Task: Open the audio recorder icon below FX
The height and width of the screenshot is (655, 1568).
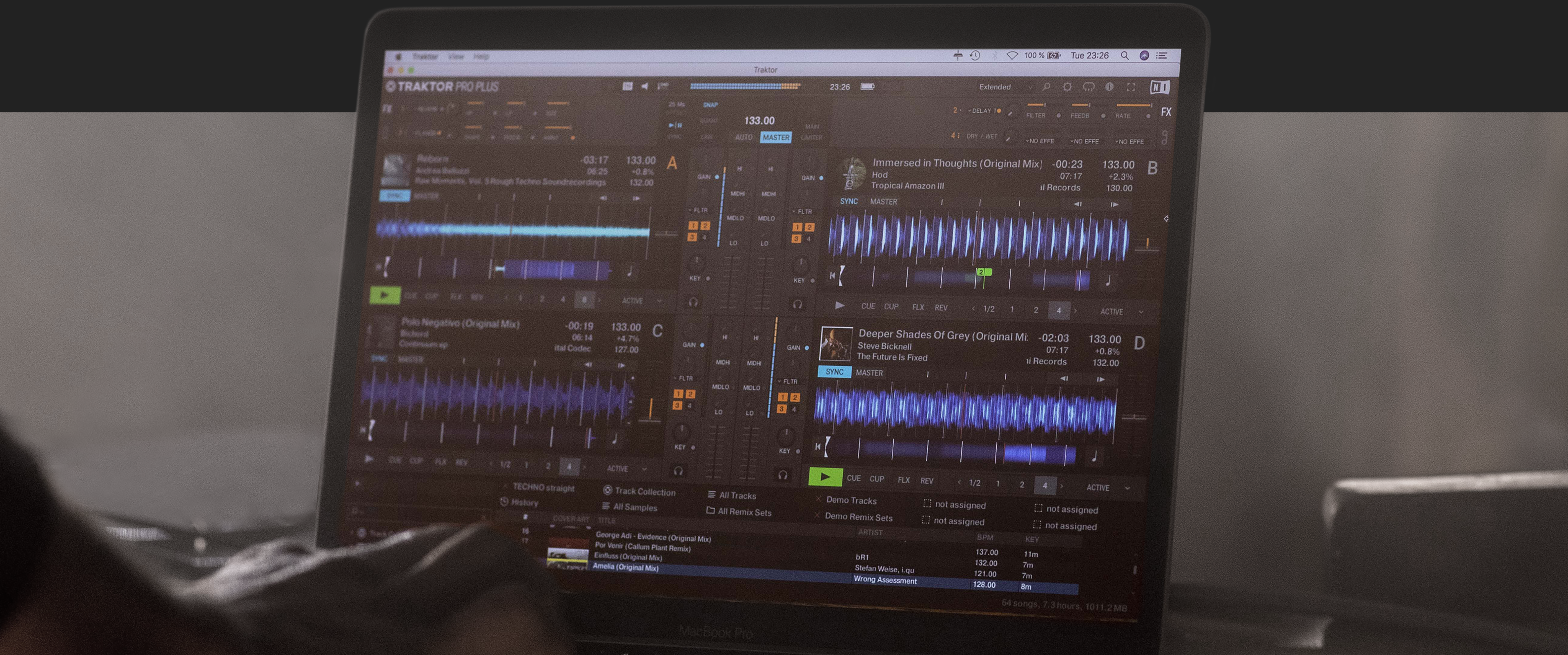Action: click(1165, 137)
